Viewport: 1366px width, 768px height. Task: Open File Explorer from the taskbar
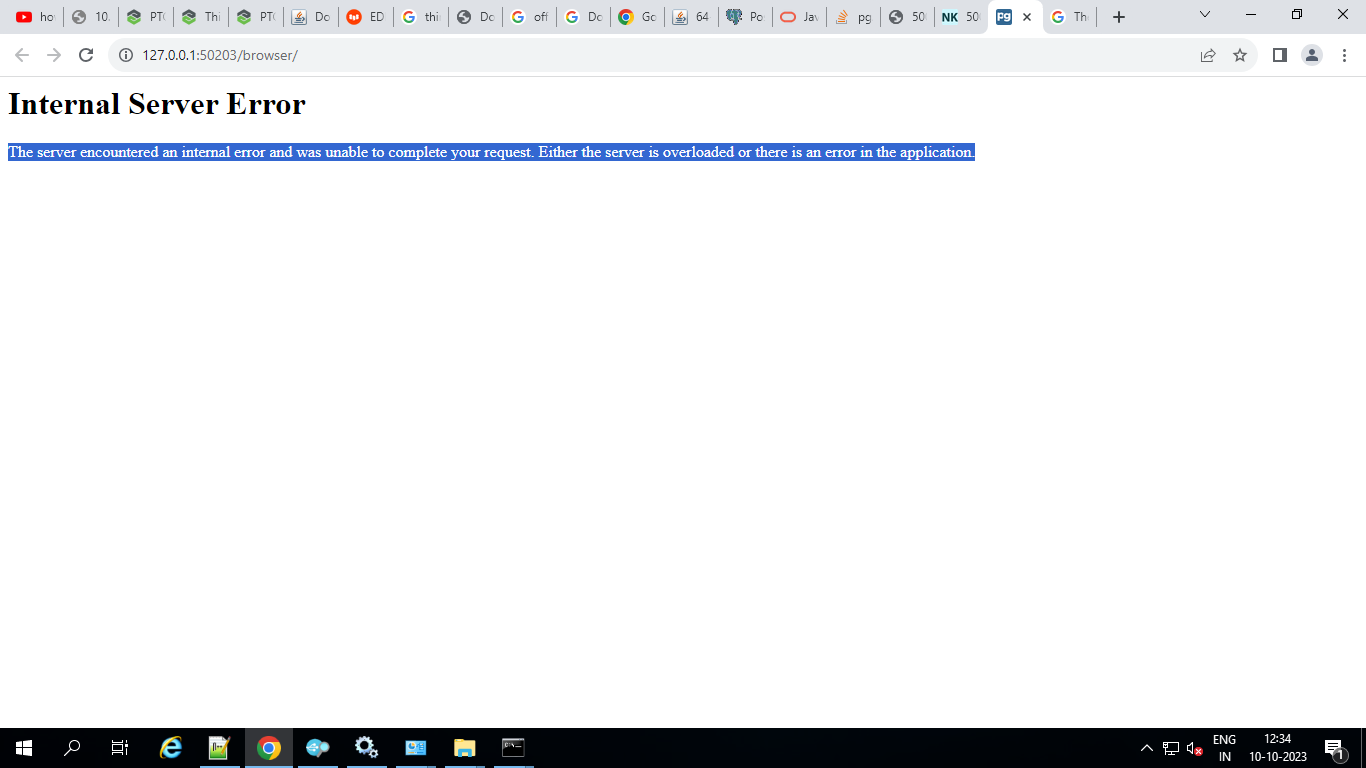pyautogui.click(x=464, y=747)
